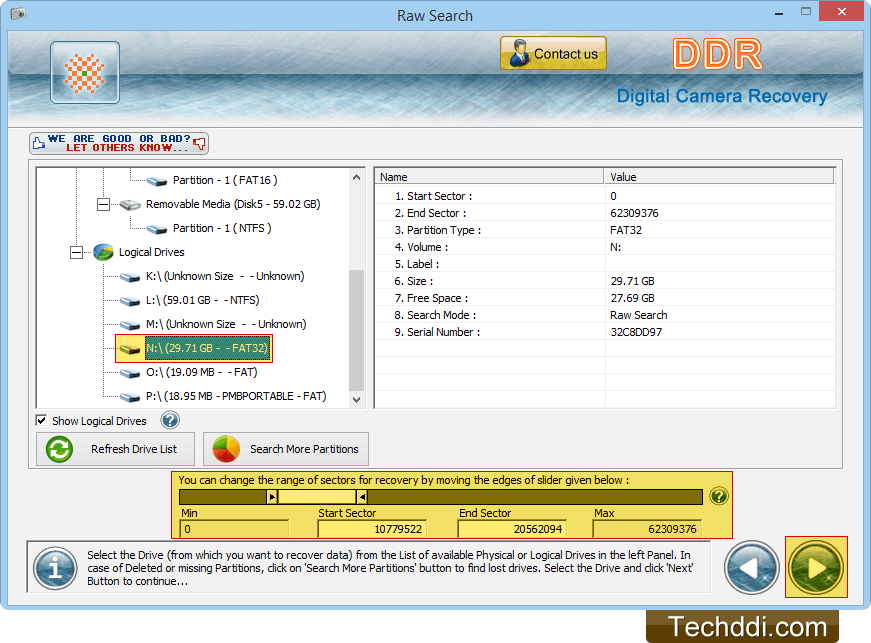Click the info icon in the instructions panel

[55, 568]
